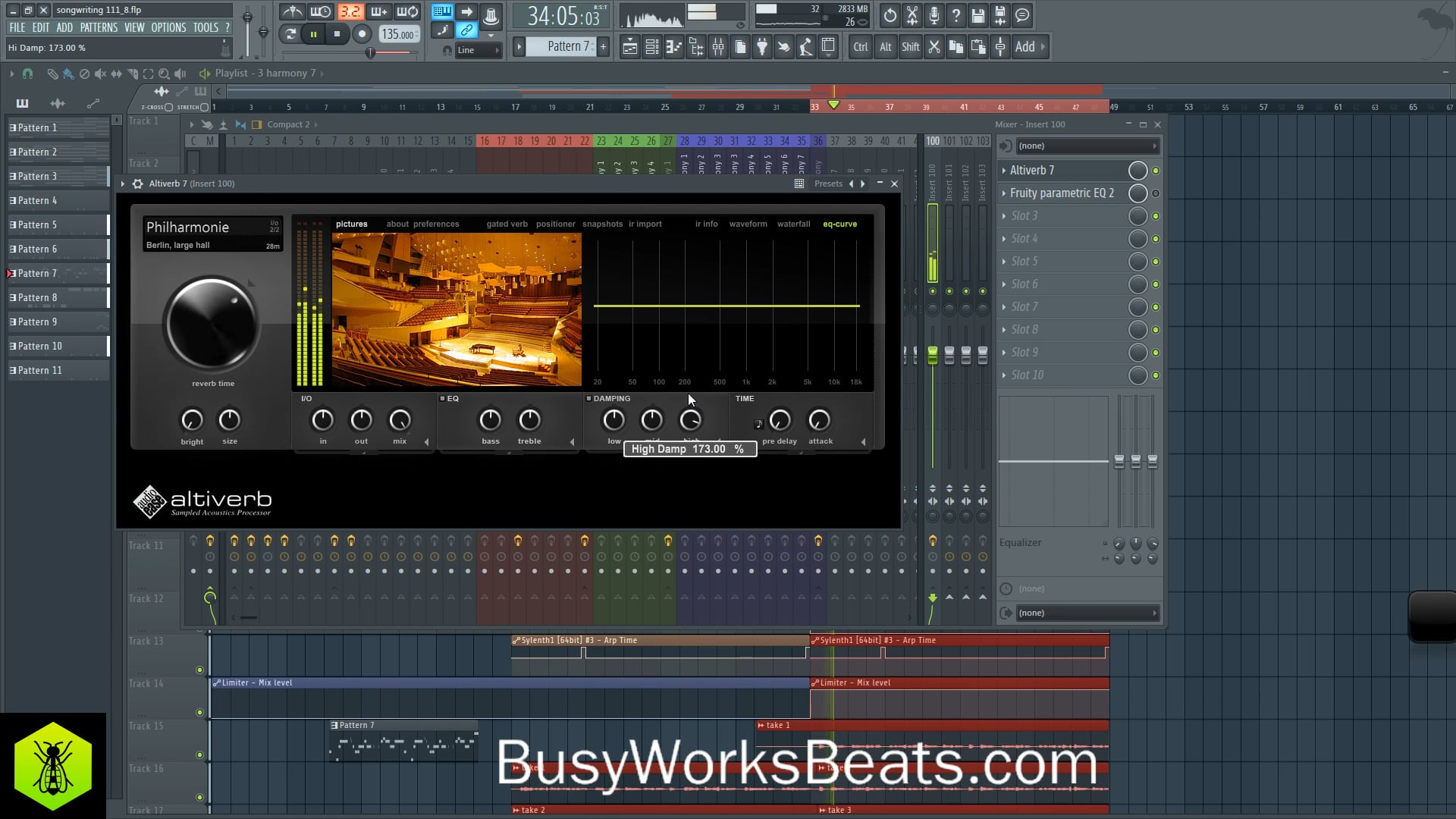Open the mixer input (none) dropdown
1456x819 pixels.
point(1087,146)
